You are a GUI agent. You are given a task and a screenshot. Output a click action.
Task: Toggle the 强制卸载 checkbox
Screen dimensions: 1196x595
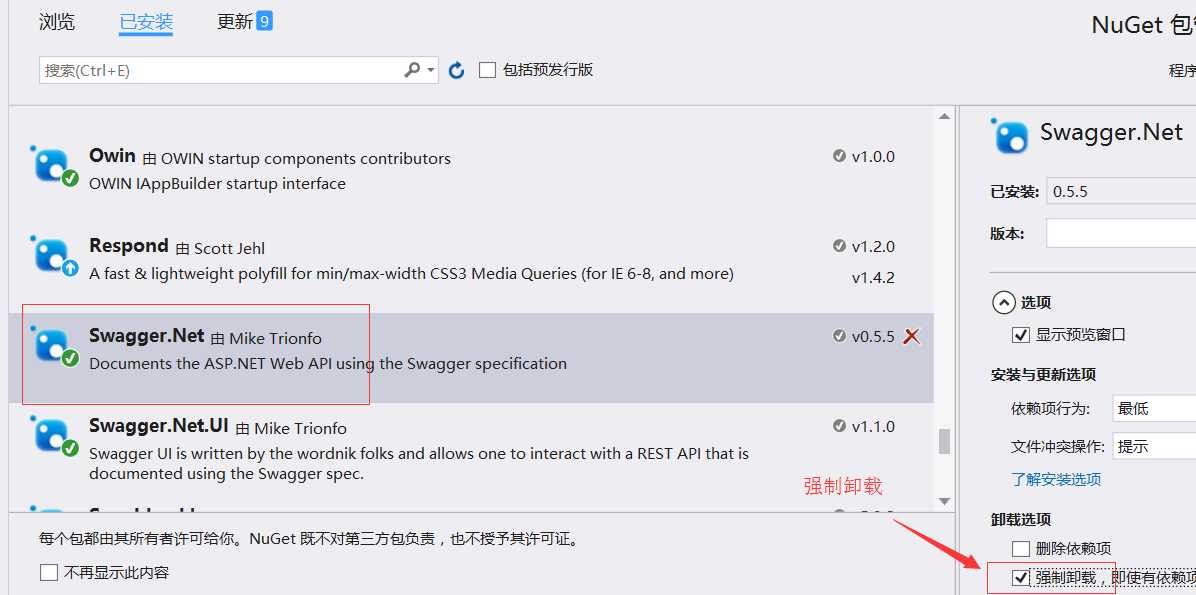tap(1021, 577)
